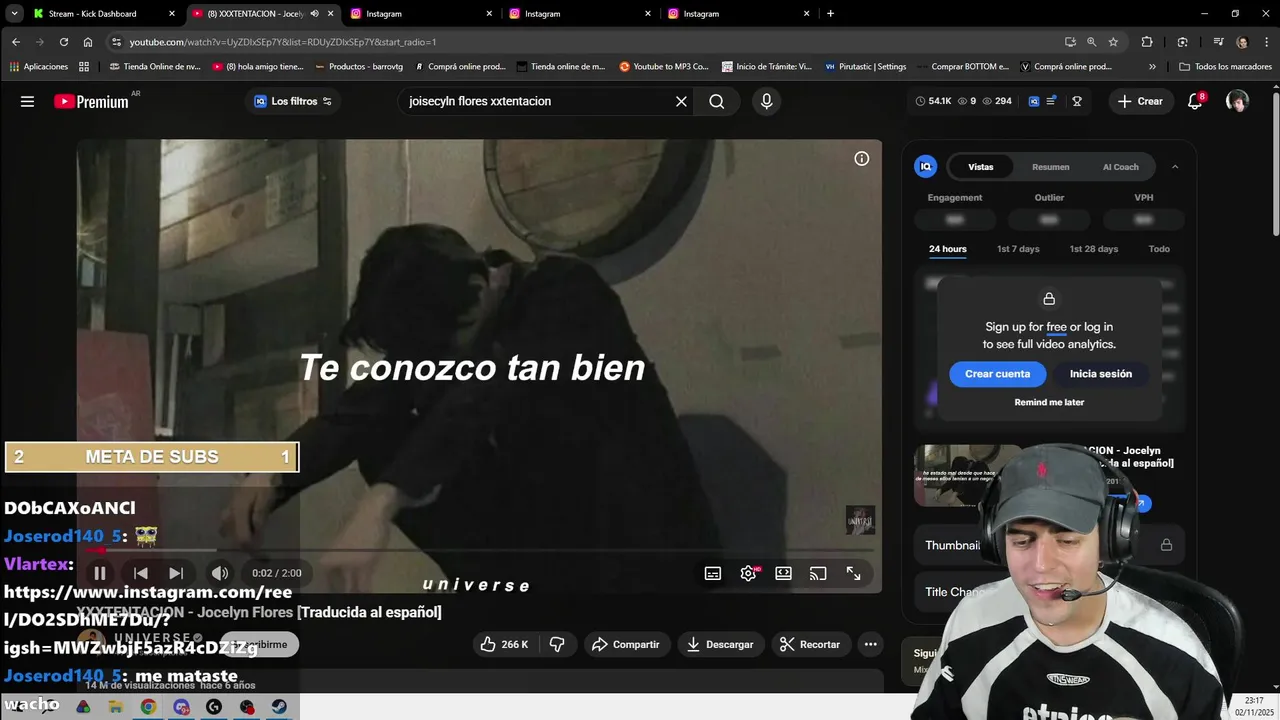Open Pirutastic Settings bookmark
1280x720 pixels.
[866, 67]
